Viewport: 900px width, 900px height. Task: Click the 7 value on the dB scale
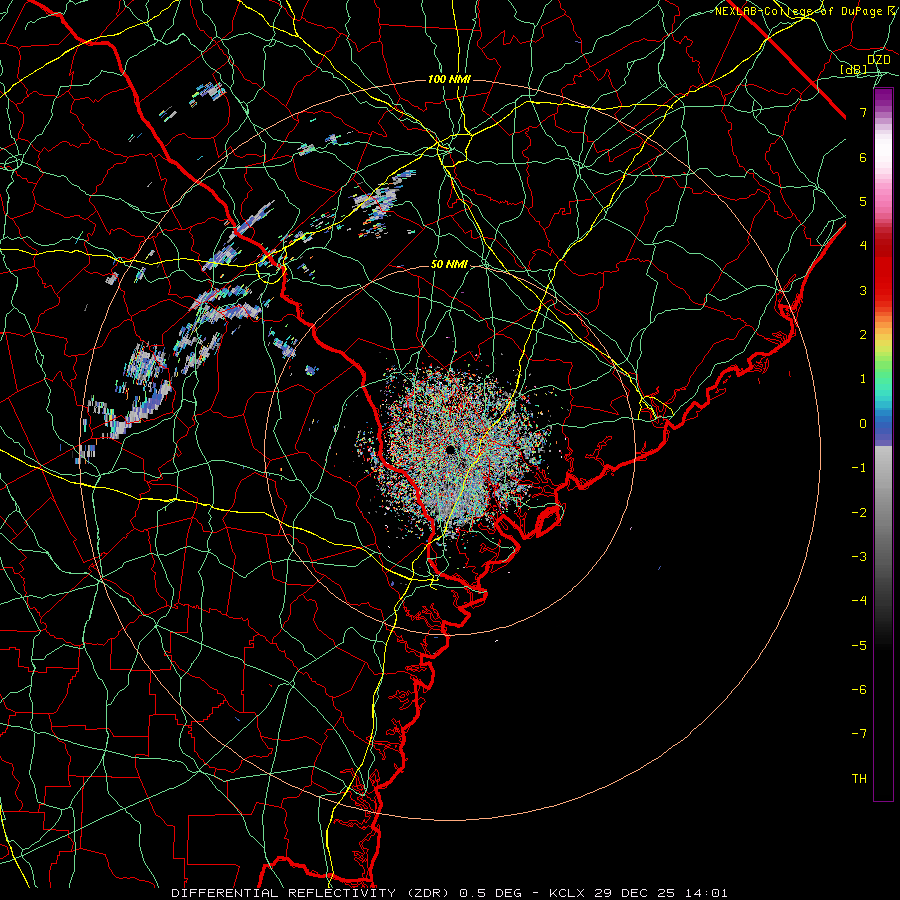point(863,112)
